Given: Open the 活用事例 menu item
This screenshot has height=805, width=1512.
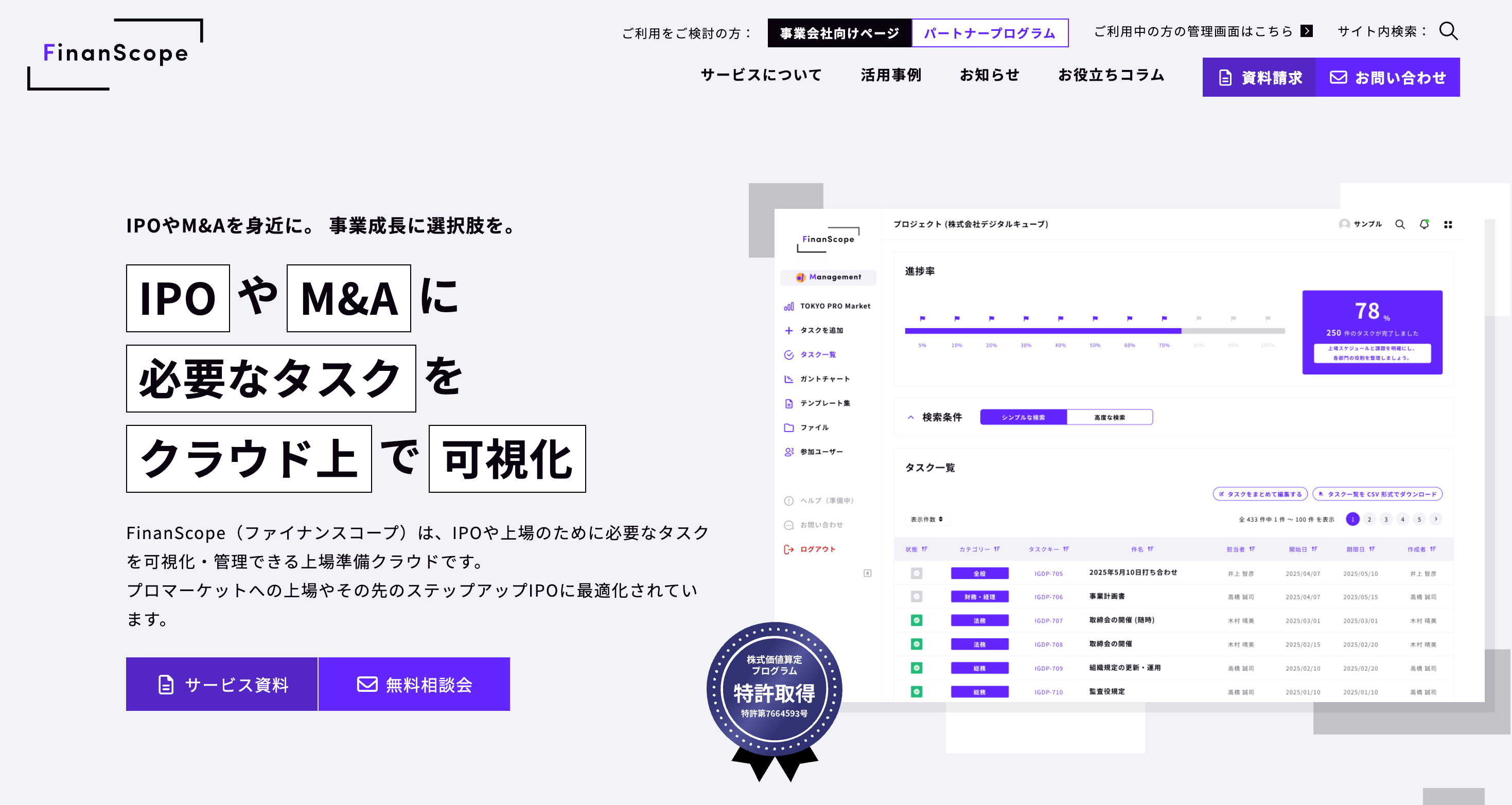Looking at the screenshot, I should [890, 75].
